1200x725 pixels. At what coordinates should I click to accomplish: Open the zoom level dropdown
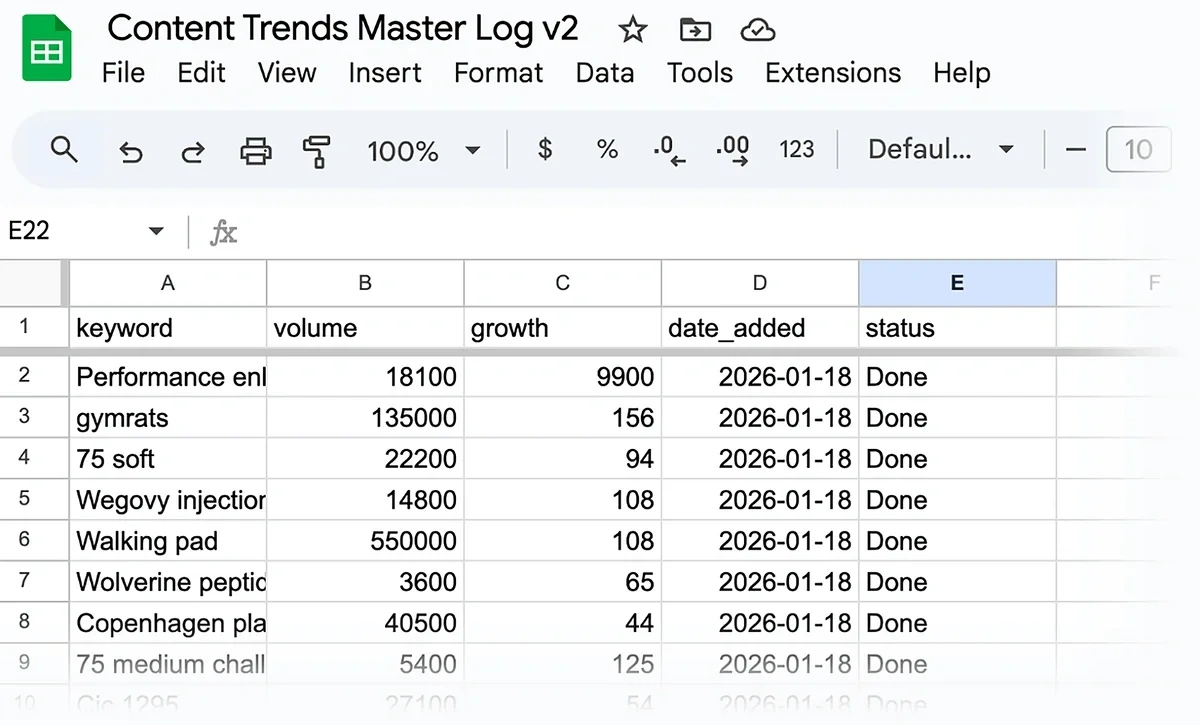[471, 150]
